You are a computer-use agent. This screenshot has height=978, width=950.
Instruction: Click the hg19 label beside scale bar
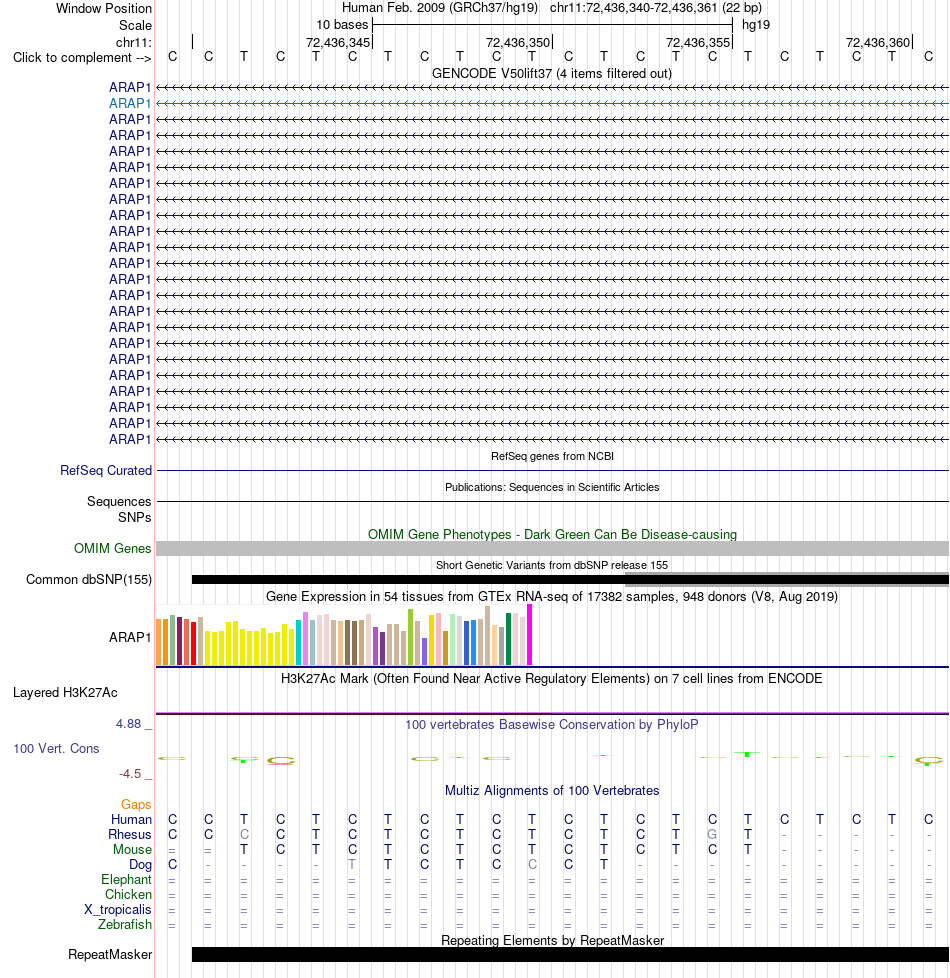click(x=756, y=25)
